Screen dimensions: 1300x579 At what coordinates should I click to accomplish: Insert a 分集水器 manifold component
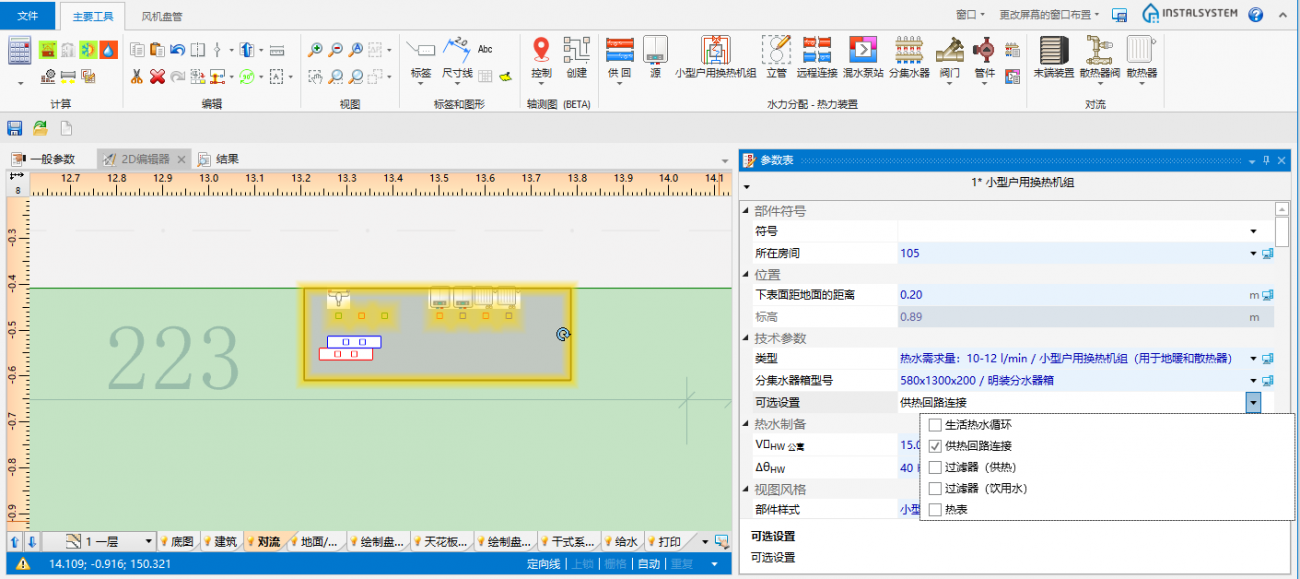point(908,52)
